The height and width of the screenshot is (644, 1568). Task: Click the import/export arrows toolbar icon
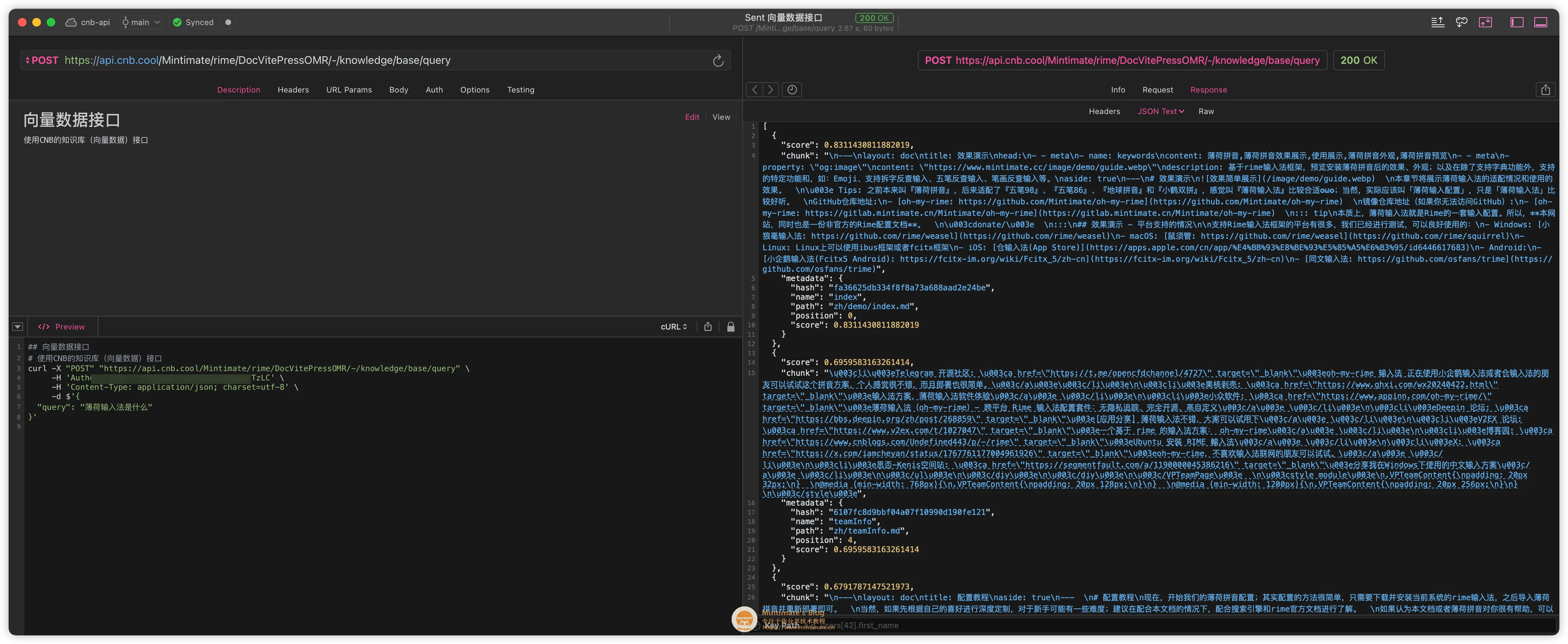pos(1485,23)
